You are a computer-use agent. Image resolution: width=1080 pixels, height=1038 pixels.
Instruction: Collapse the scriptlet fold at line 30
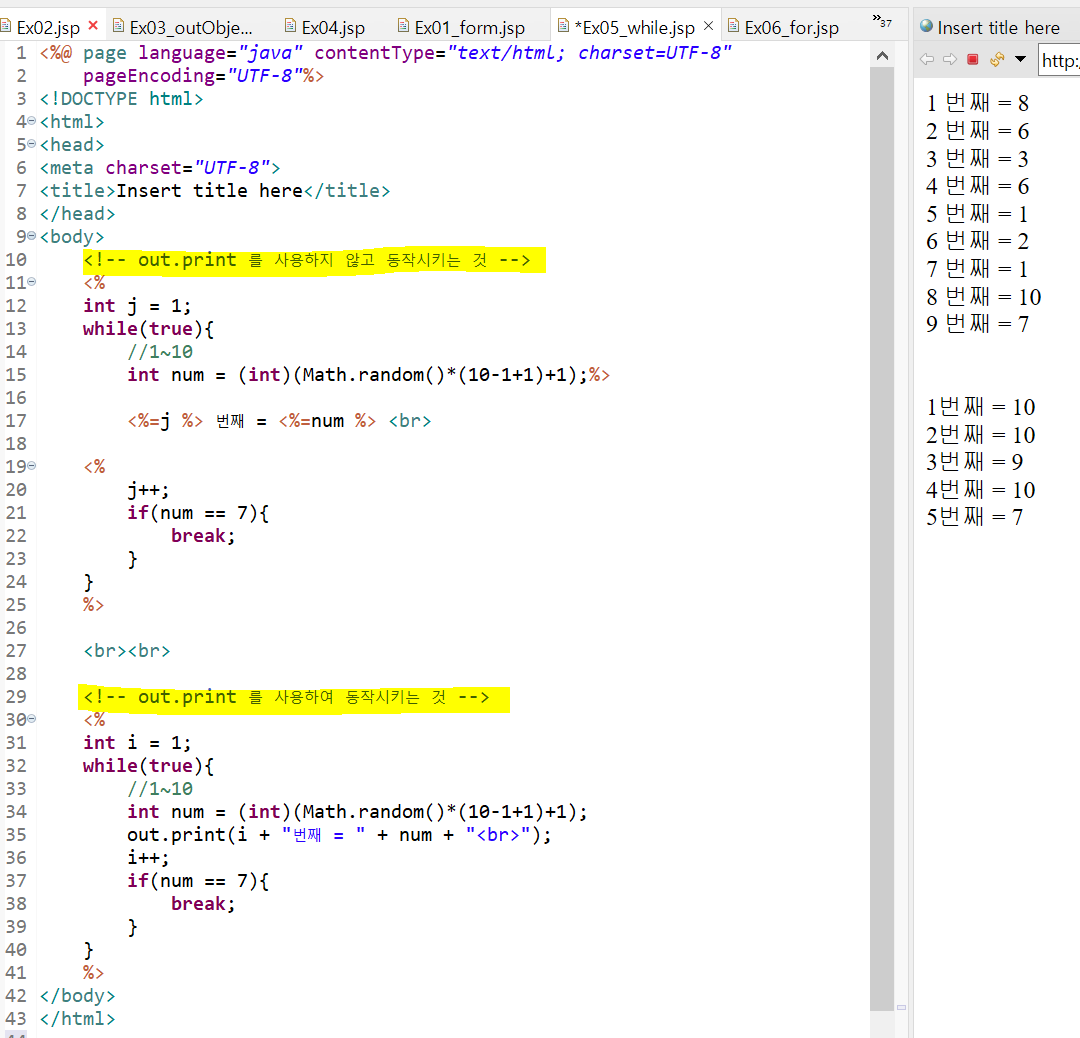click(x=32, y=719)
